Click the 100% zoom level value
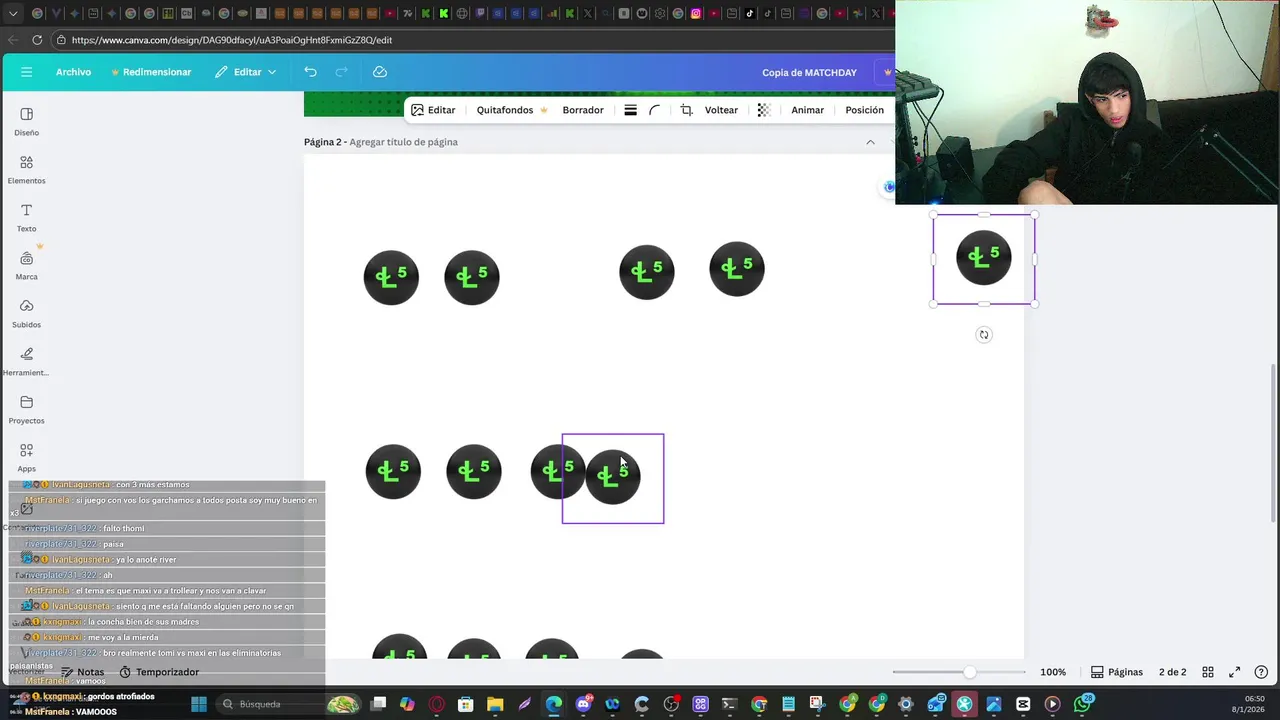The height and width of the screenshot is (720, 1280). pyautogui.click(x=1053, y=672)
